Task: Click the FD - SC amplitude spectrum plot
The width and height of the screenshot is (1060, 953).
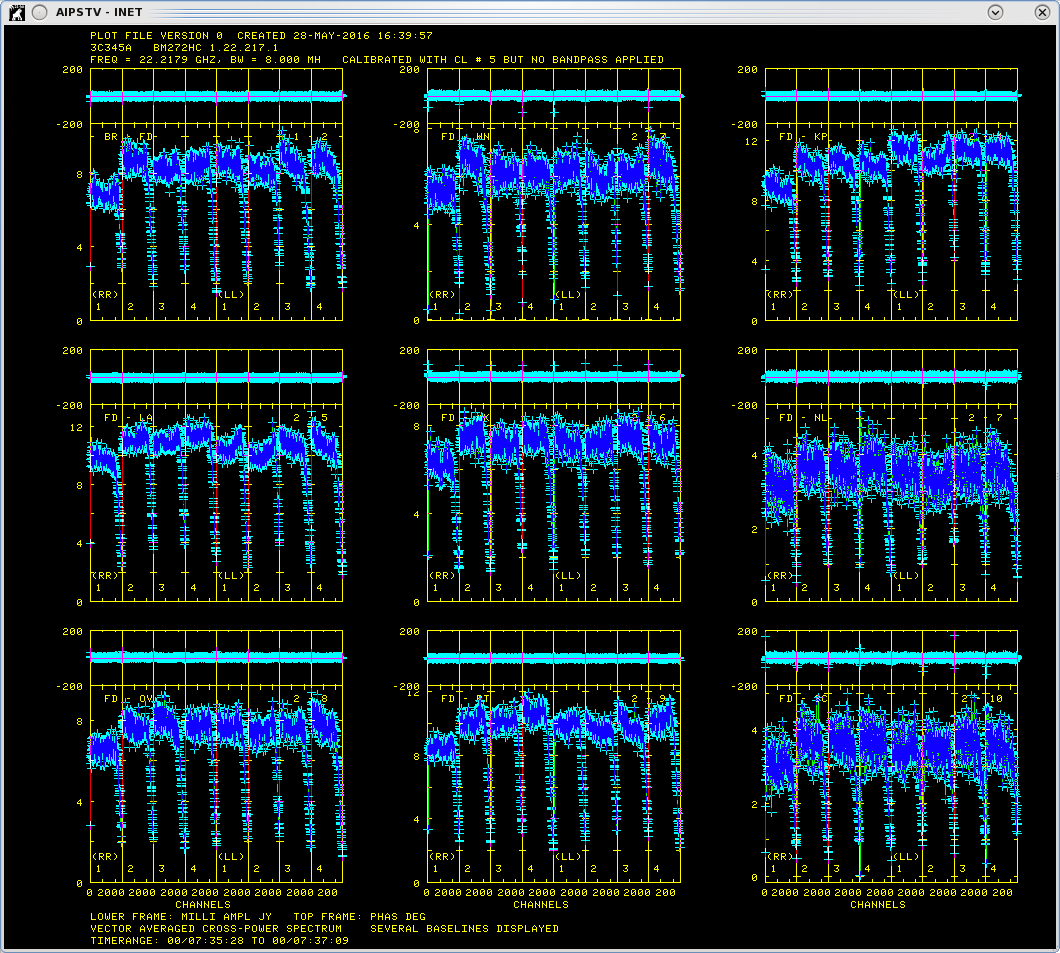Action: (891, 784)
